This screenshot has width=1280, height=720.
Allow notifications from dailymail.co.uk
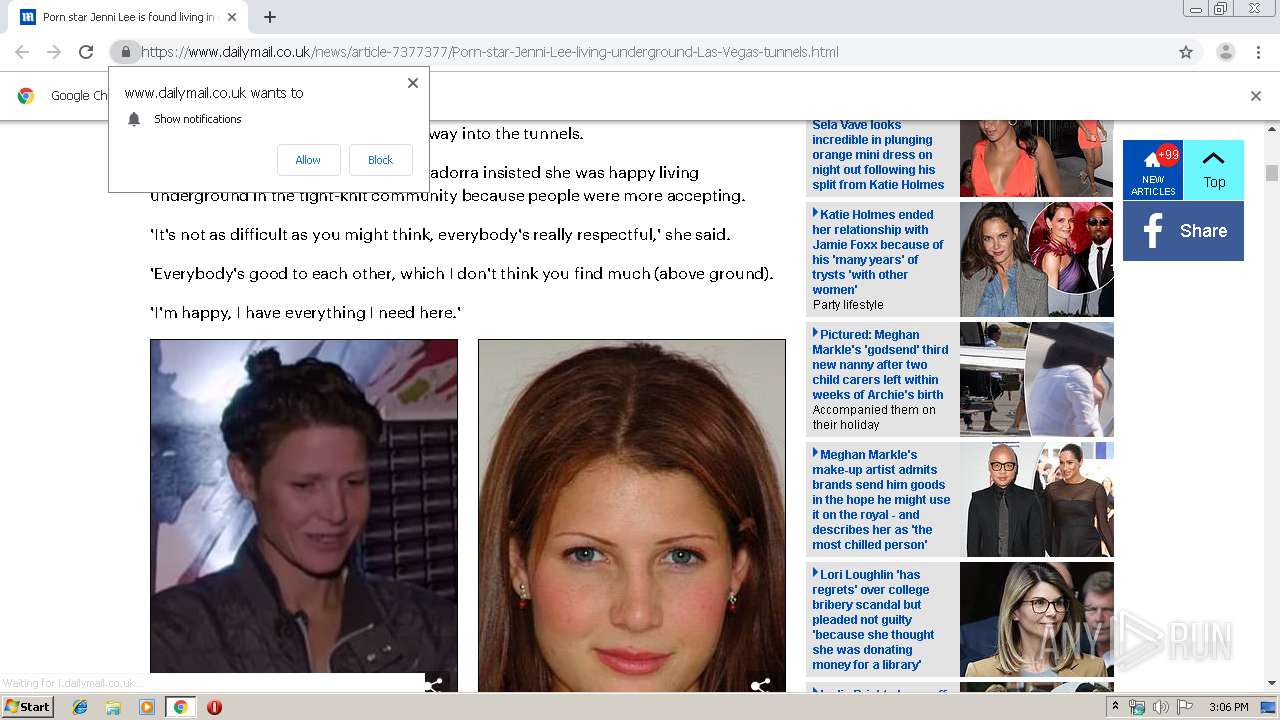tap(308, 160)
